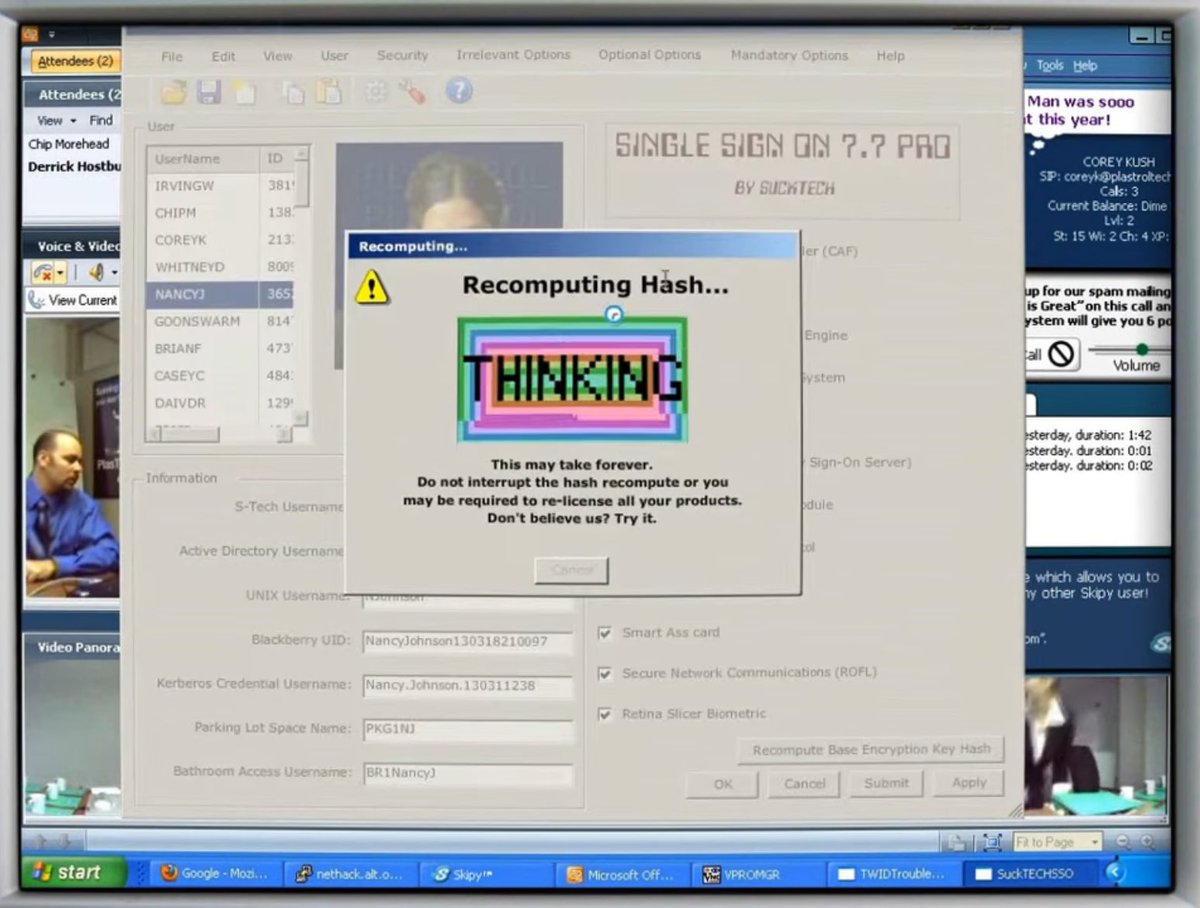Open the User menu
This screenshot has width=1200, height=908.
[x=334, y=56]
